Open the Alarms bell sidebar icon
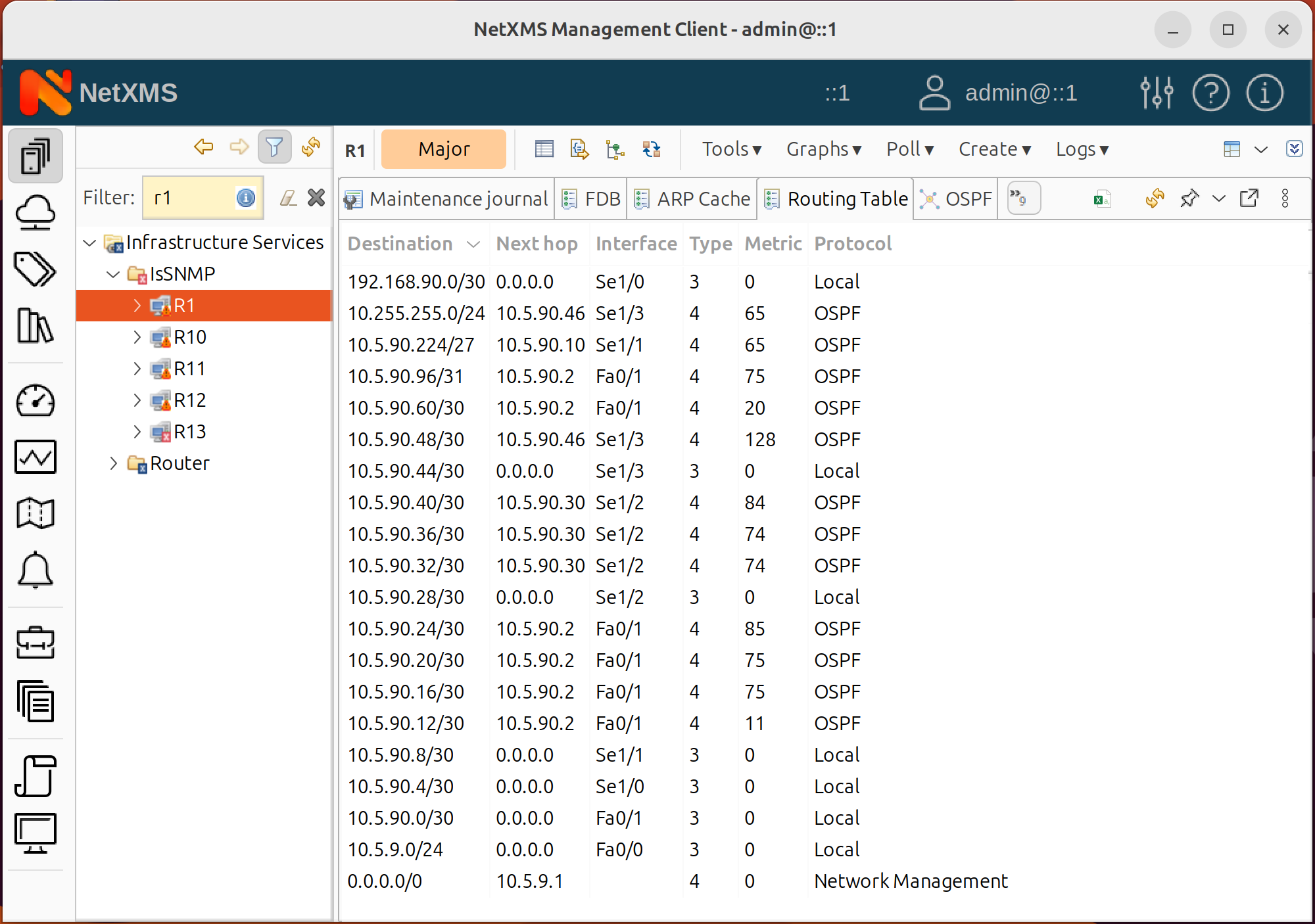Viewport: 1315px width, 924px height. pyautogui.click(x=36, y=570)
